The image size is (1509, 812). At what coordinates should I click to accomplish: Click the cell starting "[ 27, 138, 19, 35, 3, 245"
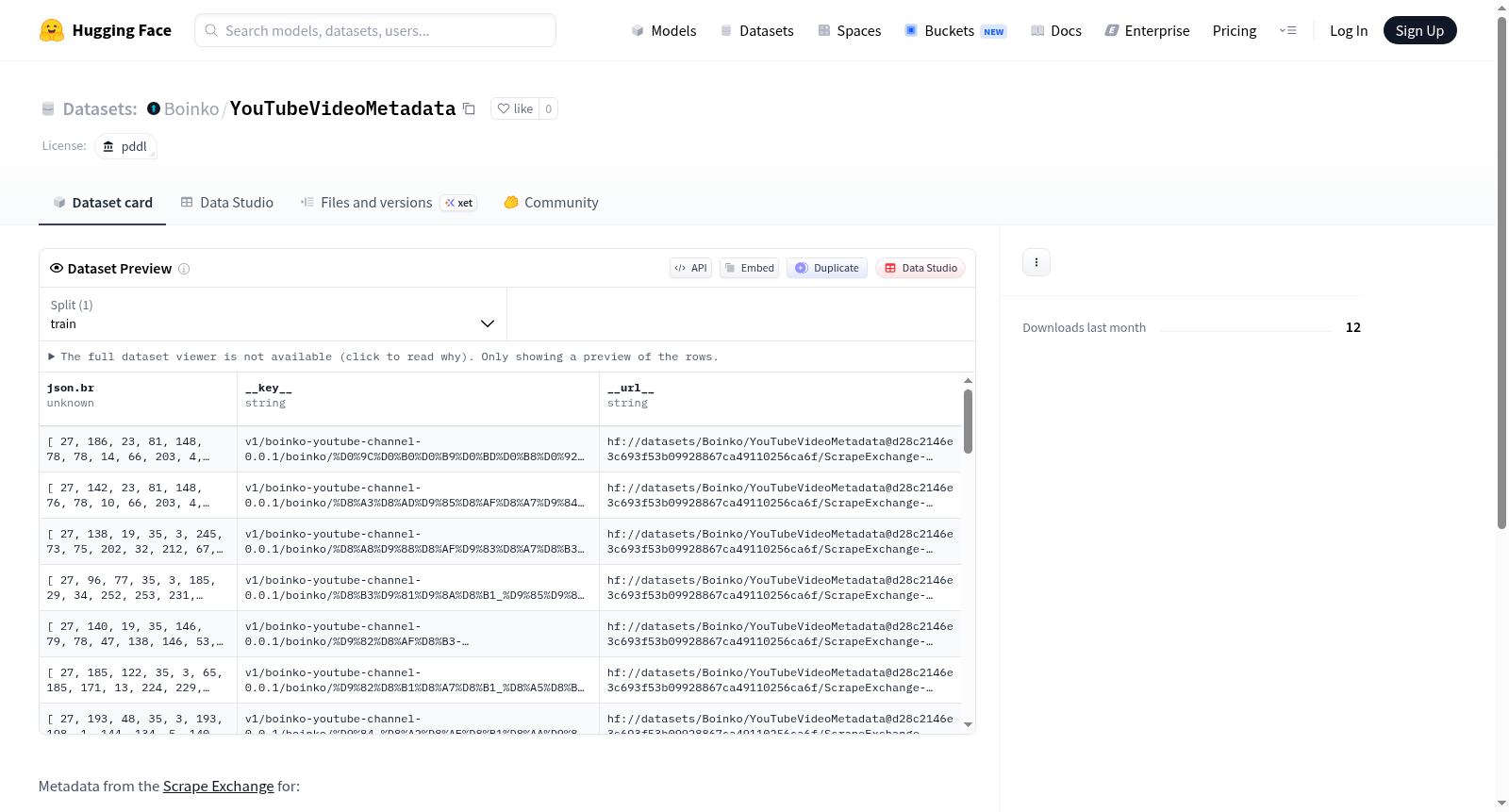(x=138, y=541)
